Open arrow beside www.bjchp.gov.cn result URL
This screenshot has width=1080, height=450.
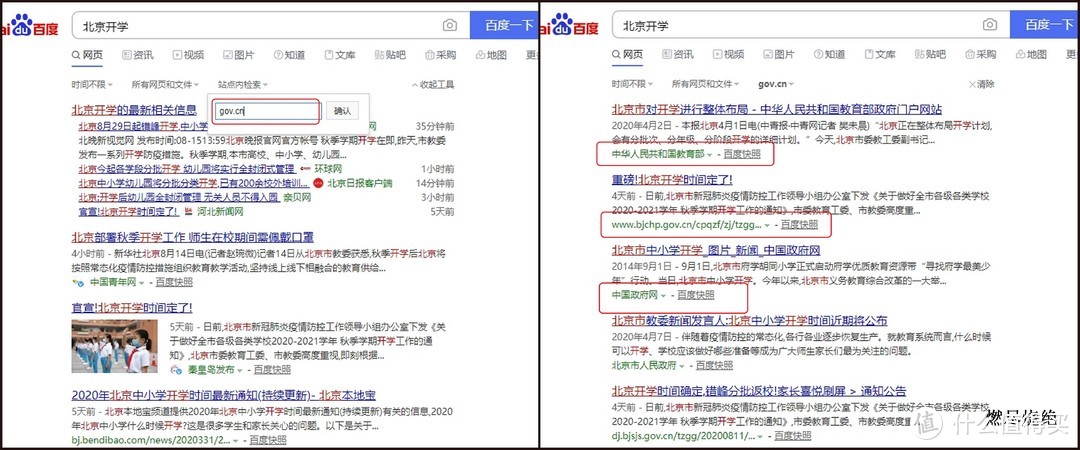768,225
